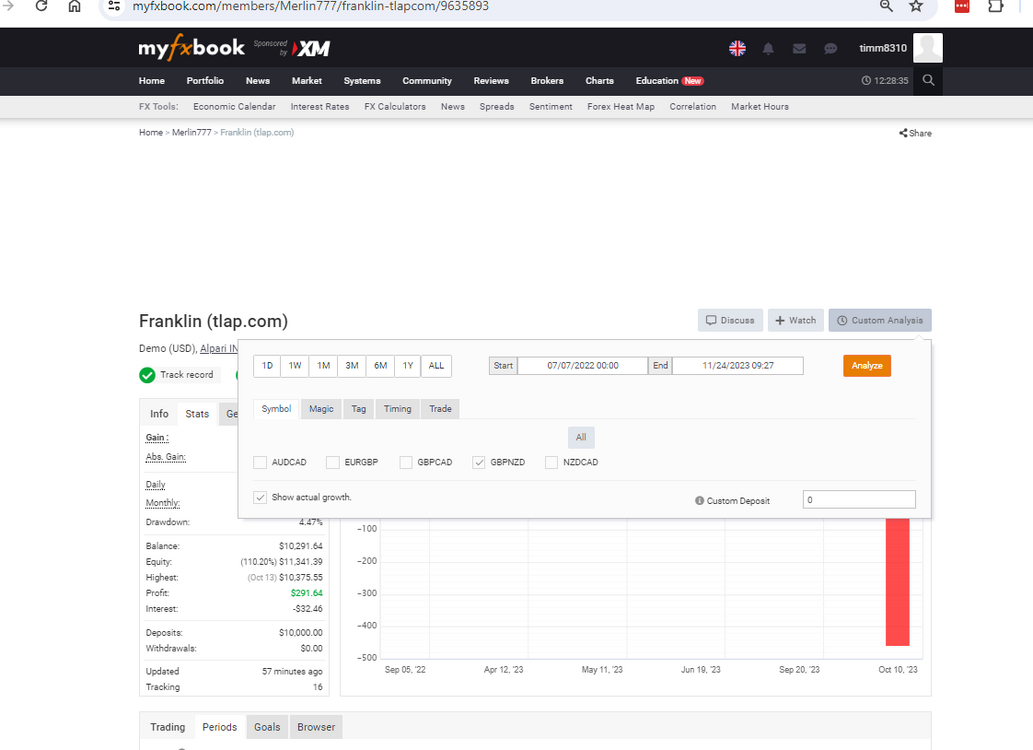1033x750 pixels.
Task: Open the Brokers menu
Action: pos(547,80)
